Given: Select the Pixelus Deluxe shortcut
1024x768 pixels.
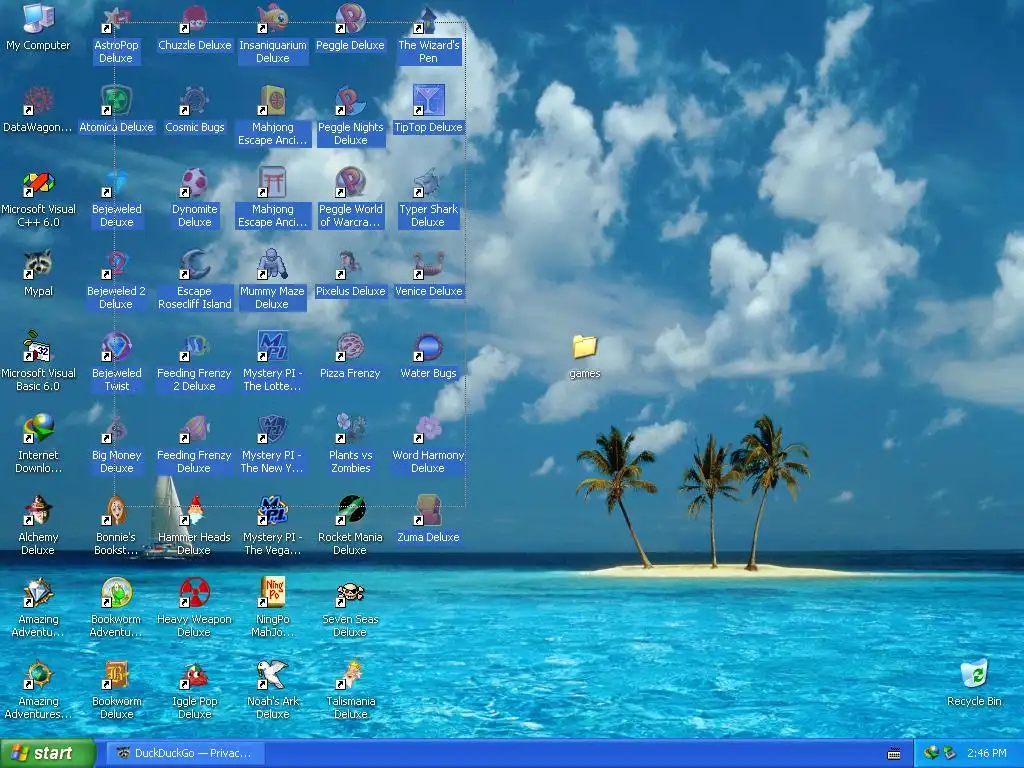Looking at the screenshot, I should click(350, 264).
